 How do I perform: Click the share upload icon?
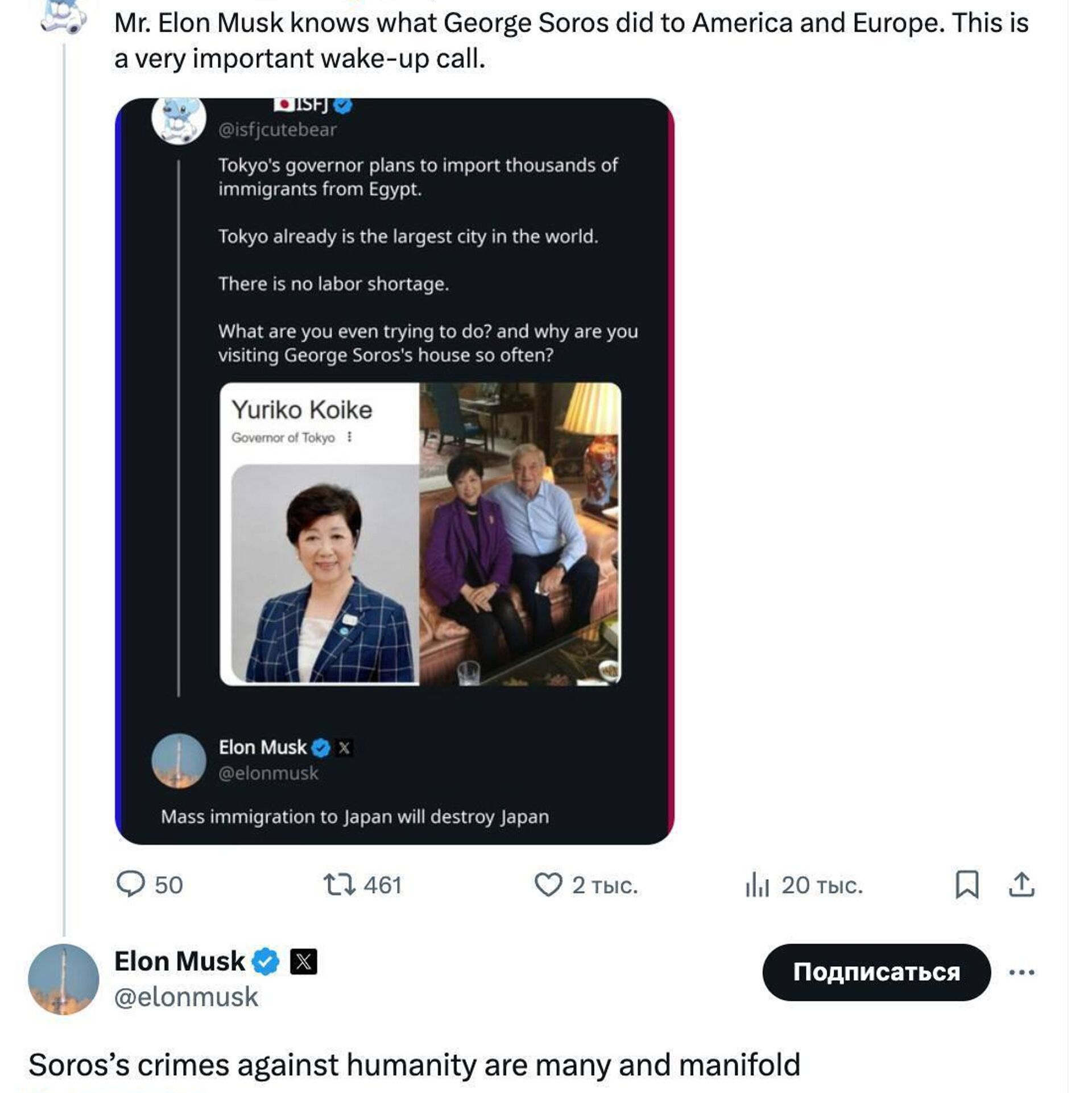(x=1021, y=885)
